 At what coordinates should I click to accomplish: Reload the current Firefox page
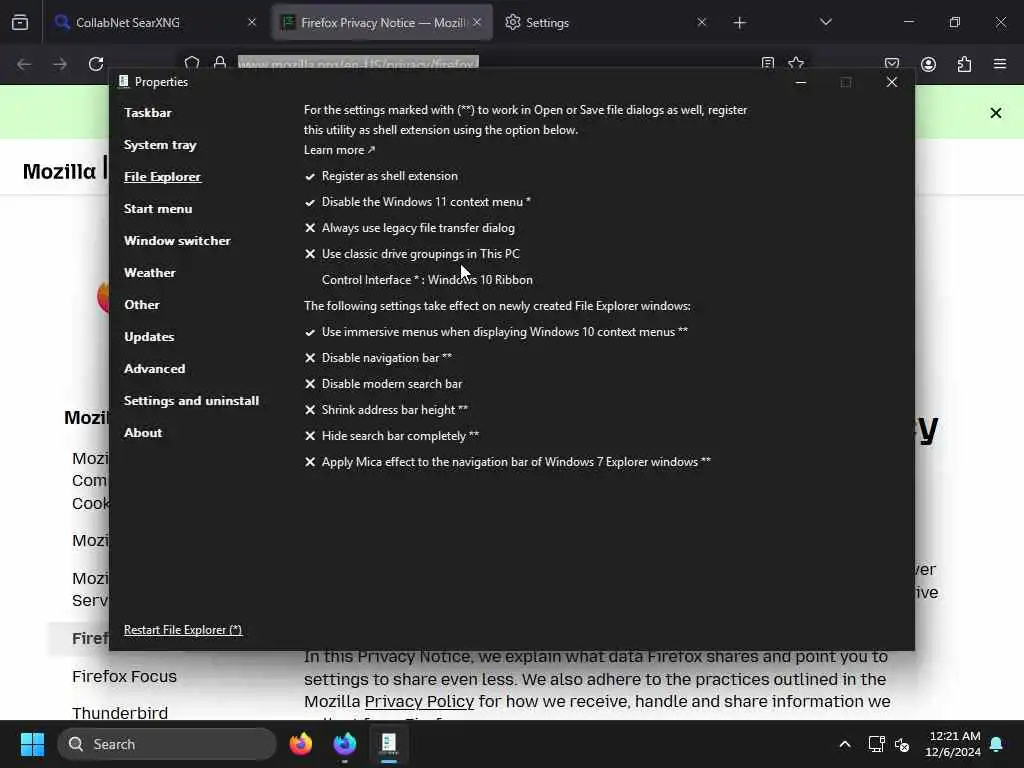pyautogui.click(x=96, y=64)
